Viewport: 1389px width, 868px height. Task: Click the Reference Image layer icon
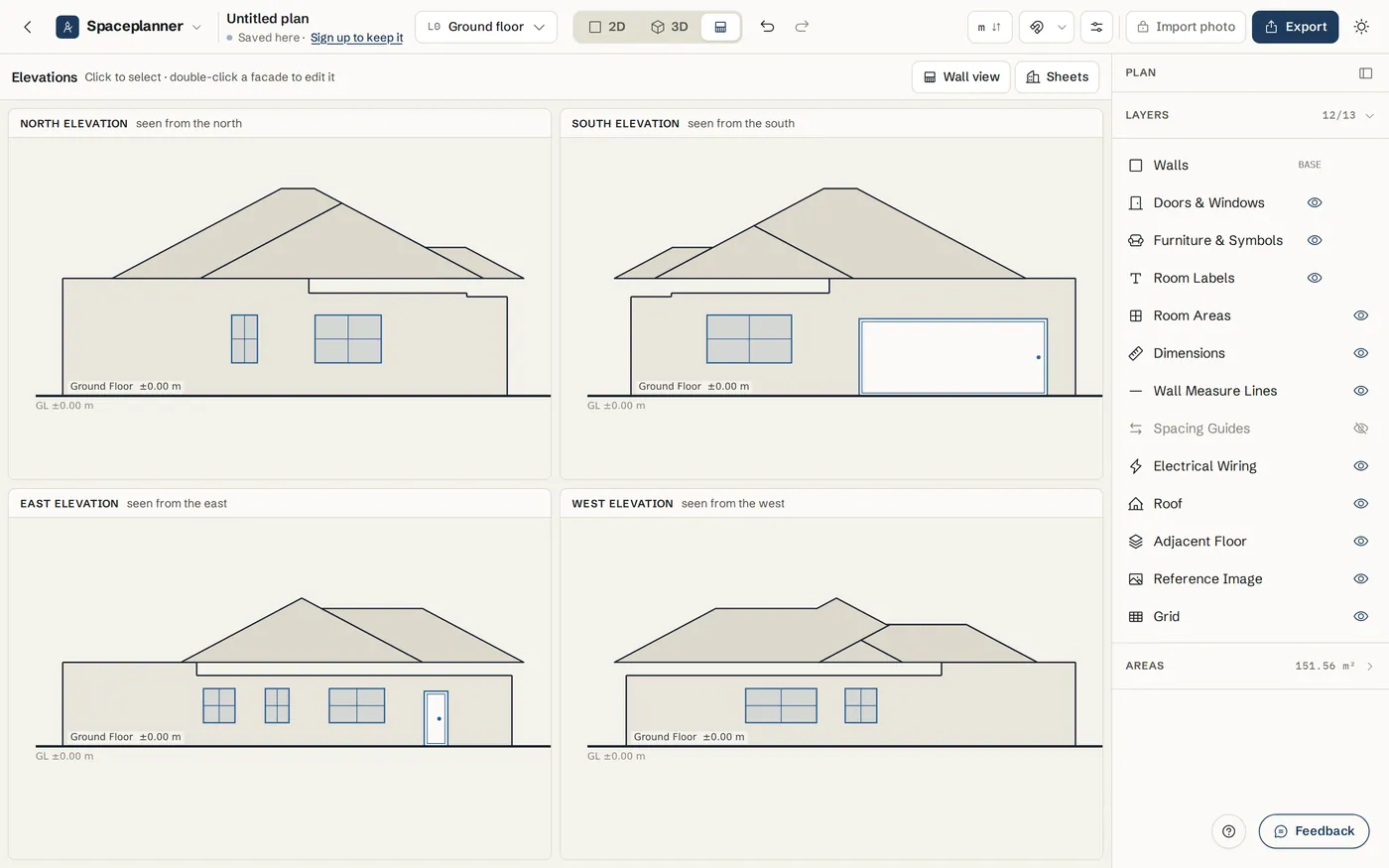(x=1136, y=579)
